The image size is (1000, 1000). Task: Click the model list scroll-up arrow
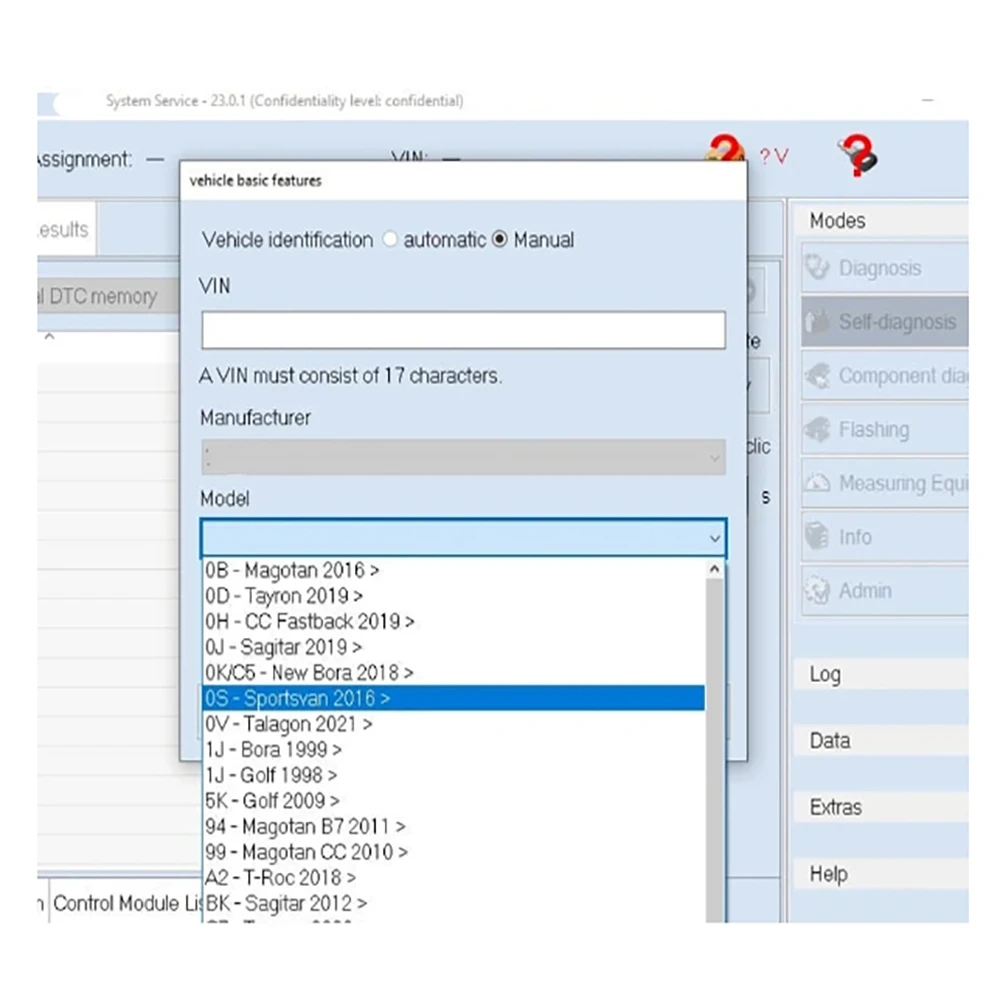(x=714, y=569)
